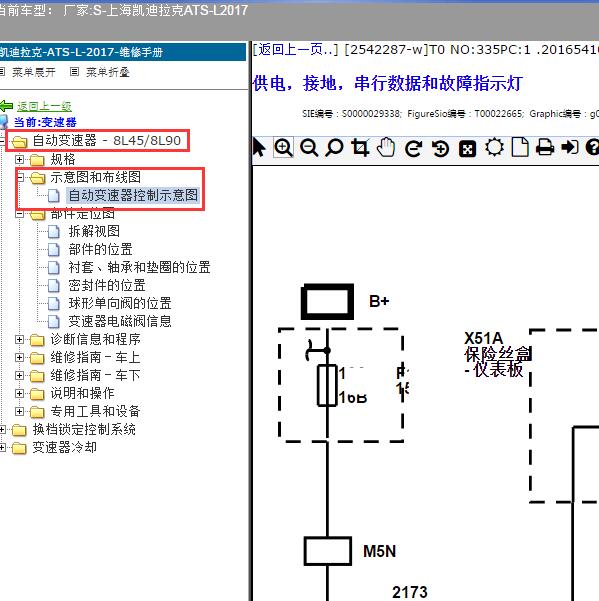This screenshot has width=599, height=601.
Task: Expand the 说明和操作 folder
Action: point(20,394)
